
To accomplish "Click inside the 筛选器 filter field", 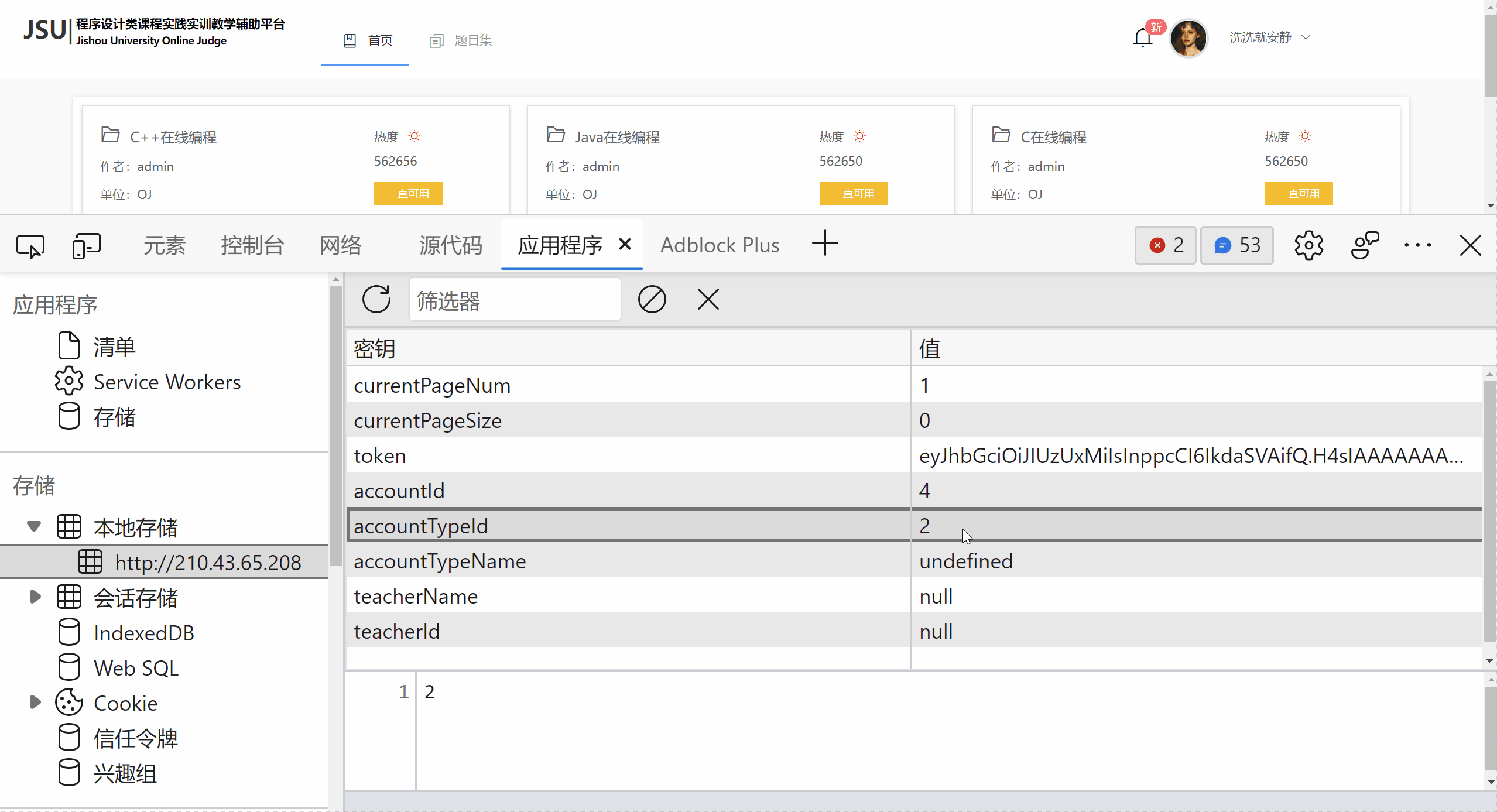I will 514,299.
